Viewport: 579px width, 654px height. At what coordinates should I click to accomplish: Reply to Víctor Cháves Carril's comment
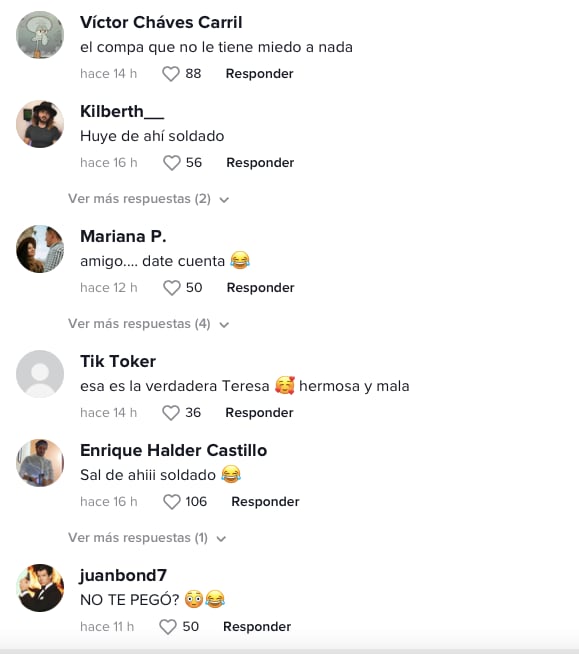click(259, 74)
